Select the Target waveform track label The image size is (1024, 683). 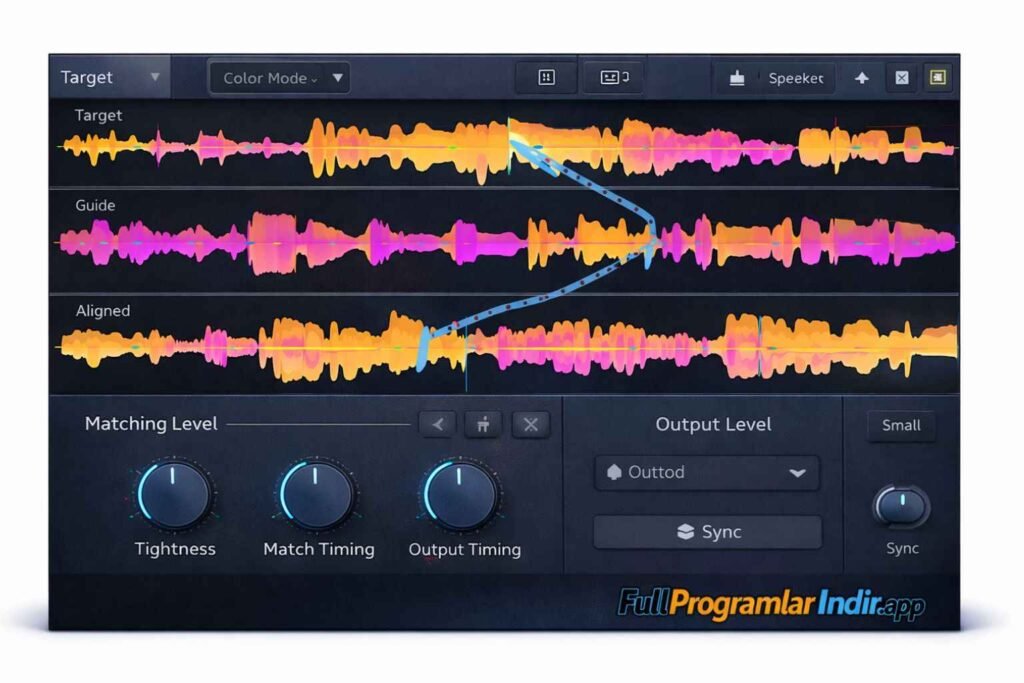point(99,115)
